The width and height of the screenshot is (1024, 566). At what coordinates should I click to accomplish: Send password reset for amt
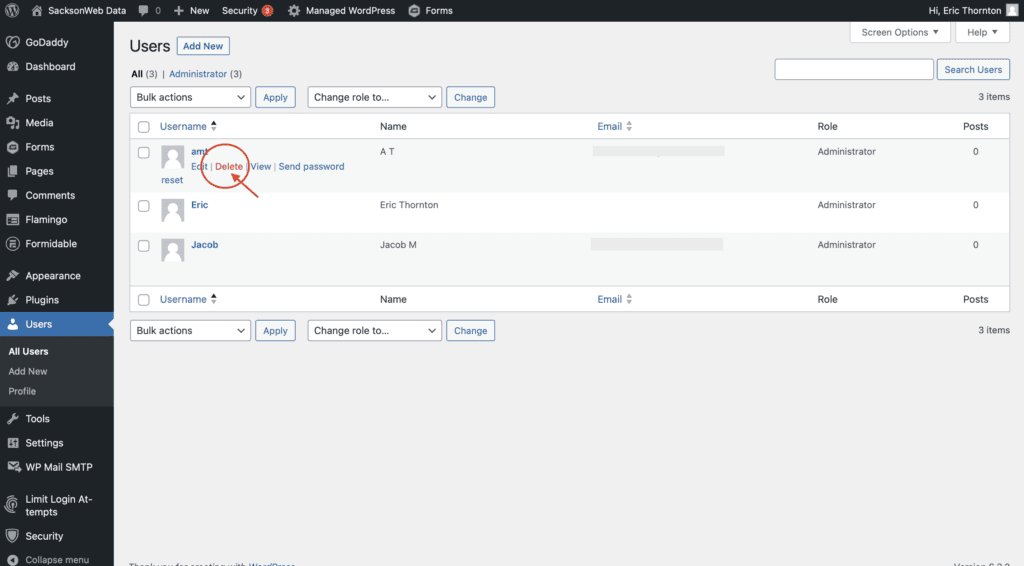coord(312,166)
